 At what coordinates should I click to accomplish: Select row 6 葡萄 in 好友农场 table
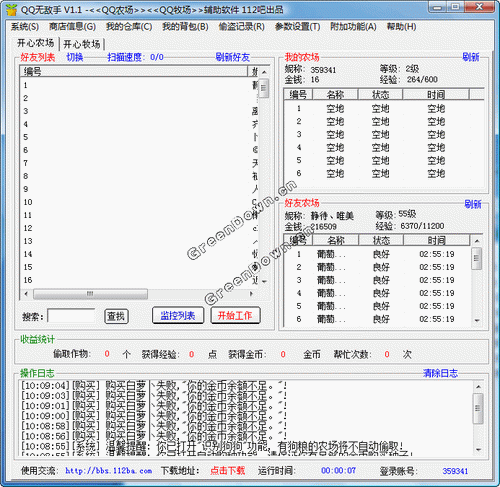click(x=378, y=319)
